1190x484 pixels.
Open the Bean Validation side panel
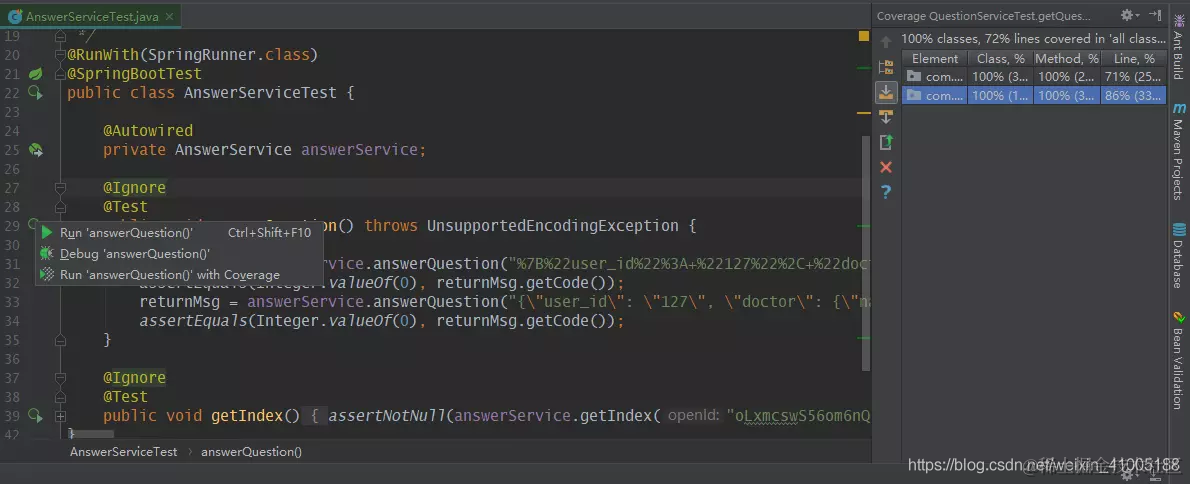1179,360
